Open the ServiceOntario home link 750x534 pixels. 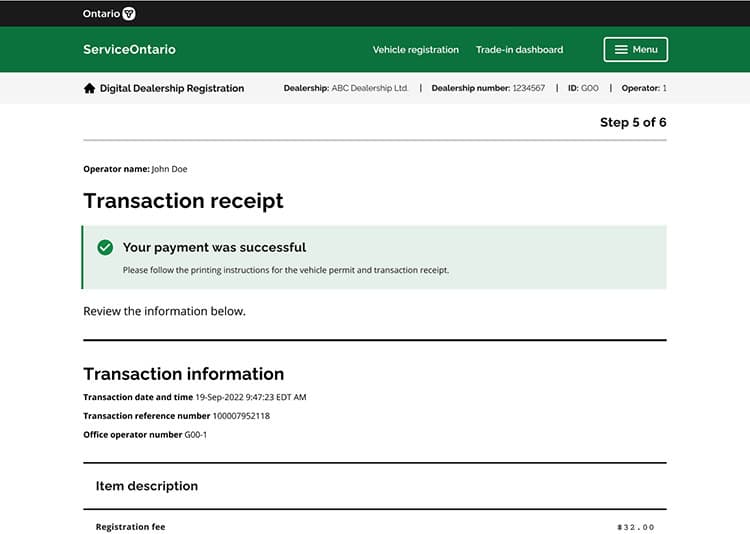coord(129,50)
